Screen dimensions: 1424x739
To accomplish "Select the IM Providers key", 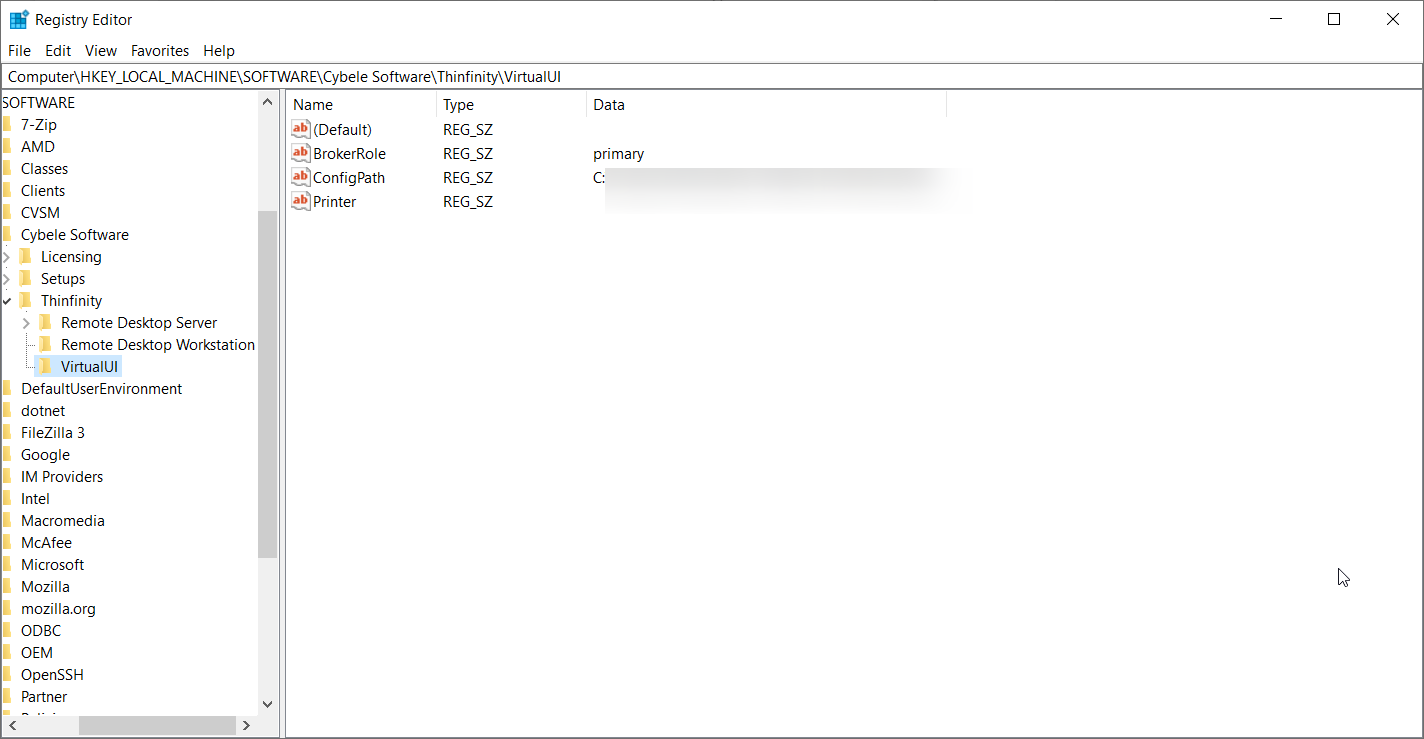I will 62,476.
